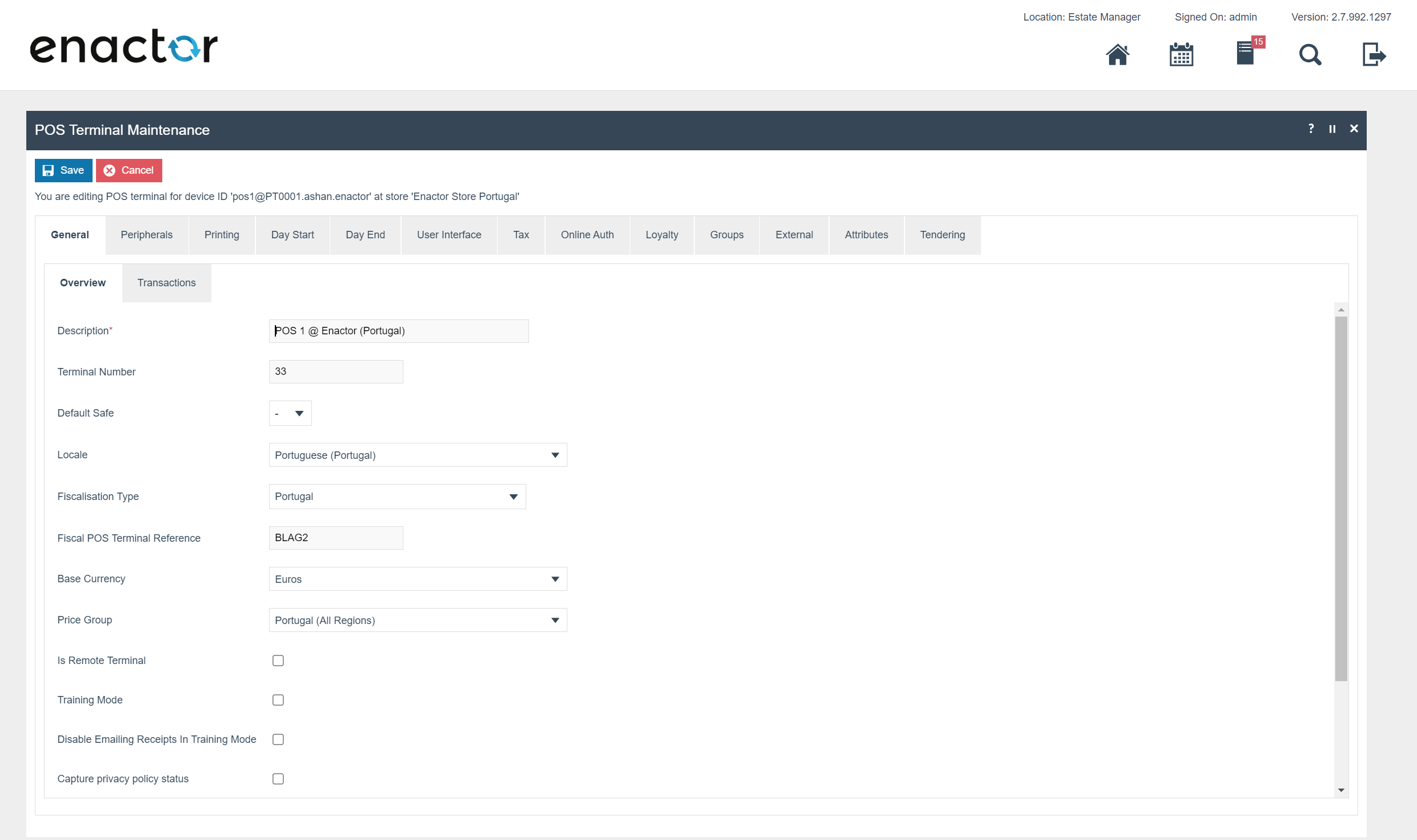Image resolution: width=1417 pixels, height=840 pixels.
Task: Expand Fiscalisation Type dropdown
Action: [397, 497]
